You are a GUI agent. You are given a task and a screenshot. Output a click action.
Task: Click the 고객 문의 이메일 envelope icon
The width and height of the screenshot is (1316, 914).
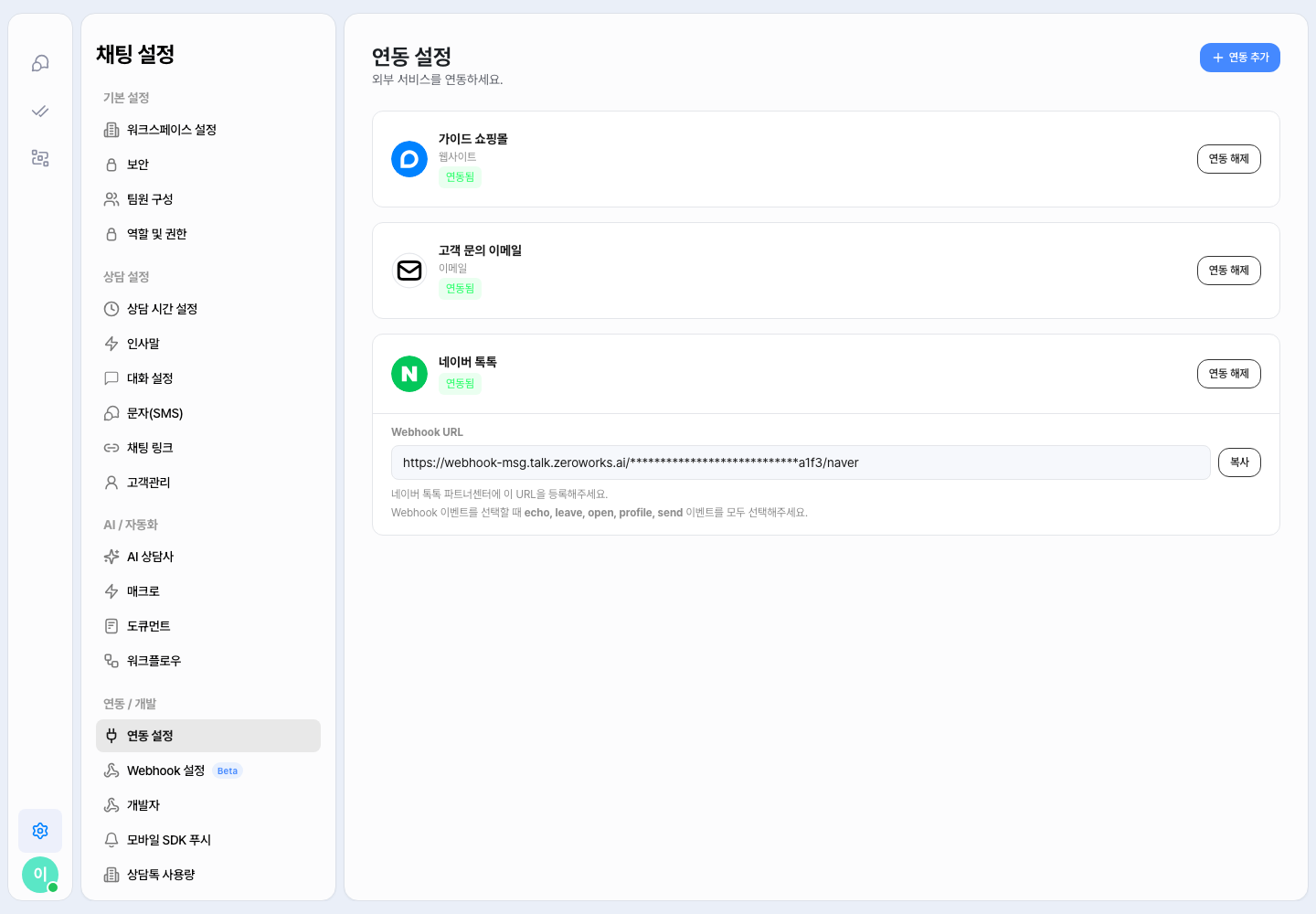(409, 271)
